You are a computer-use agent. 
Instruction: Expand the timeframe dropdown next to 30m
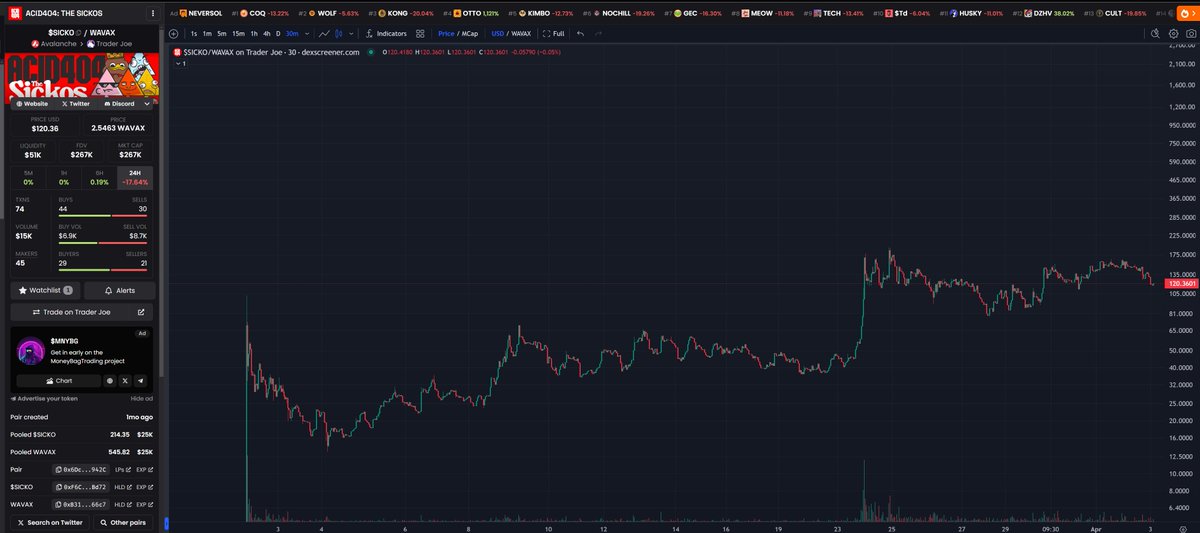point(306,33)
